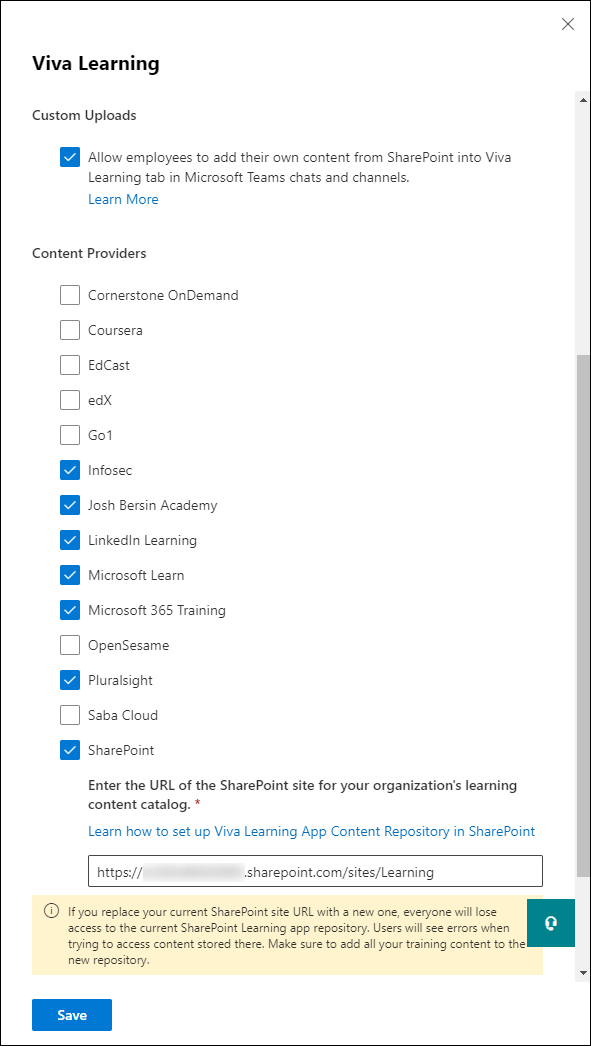Open the Viva Learning SharePoint setup guide link
Image resolution: width=591 pixels, height=1046 pixels.
click(x=311, y=831)
